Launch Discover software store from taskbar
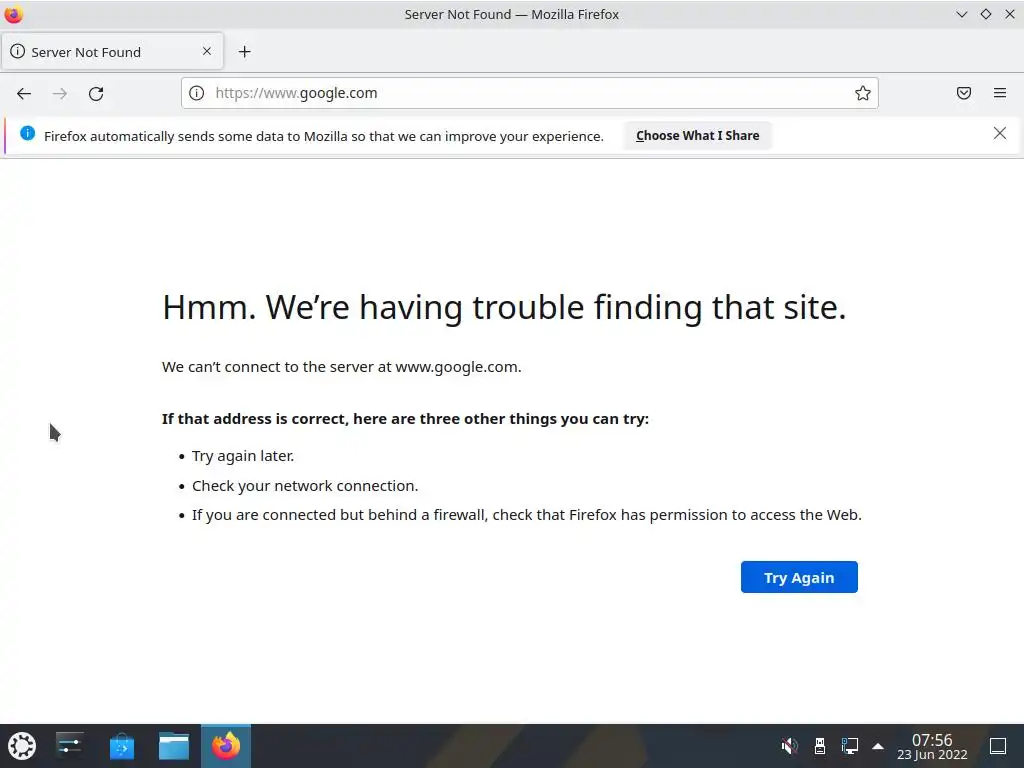 pos(121,746)
